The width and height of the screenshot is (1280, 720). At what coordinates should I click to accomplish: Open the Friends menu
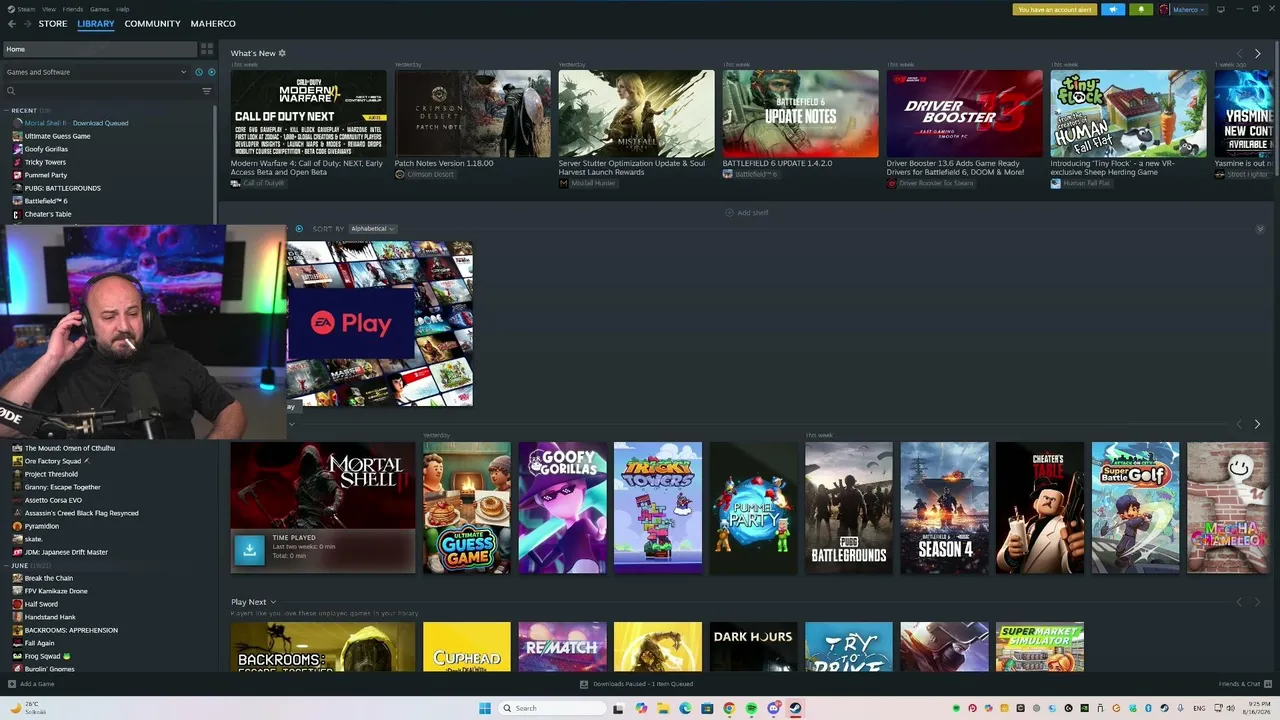[x=73, y=9]
